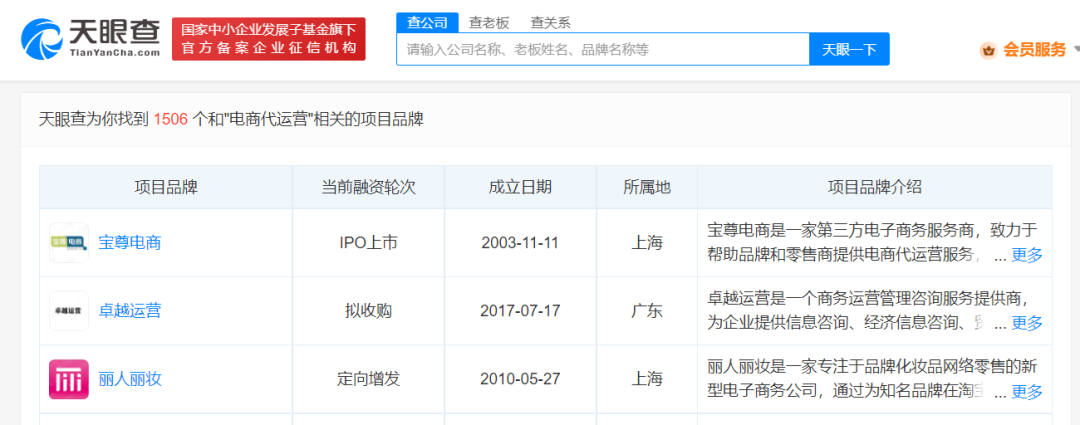The width and height of the screenshot is (1080, 425).
Task: Click the red 官方备案企业征信机构 banner
Action: tap(269, 39)
